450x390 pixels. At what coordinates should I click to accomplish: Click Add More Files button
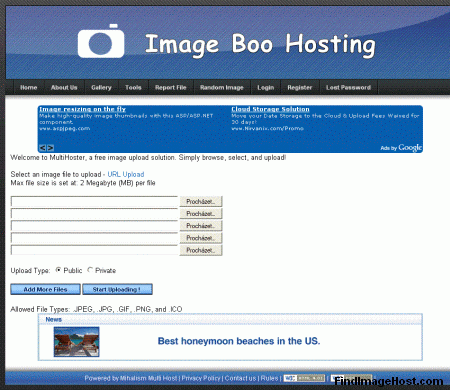tap(45, 289)
